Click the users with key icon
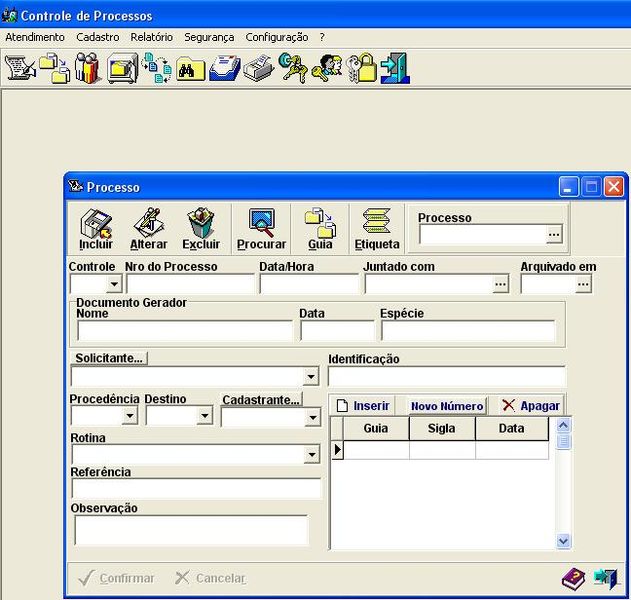 pyautogui.click(x=327, y=68)
